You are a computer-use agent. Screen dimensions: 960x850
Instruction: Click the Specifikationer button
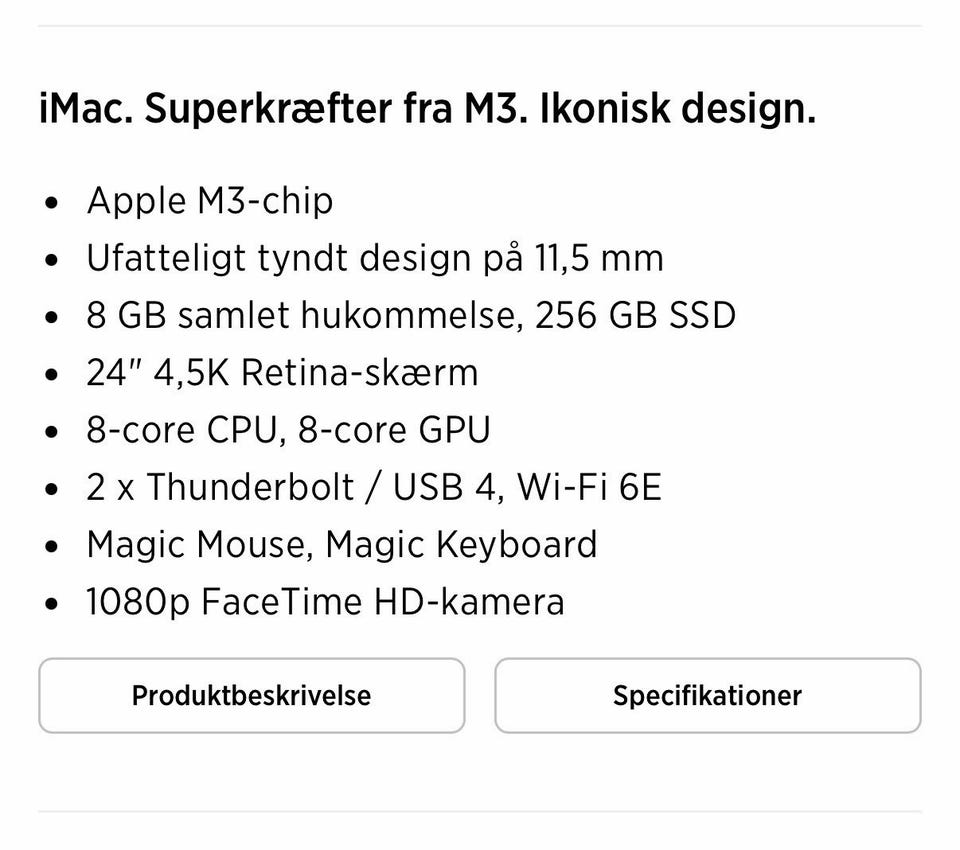[x=707, y=695]
